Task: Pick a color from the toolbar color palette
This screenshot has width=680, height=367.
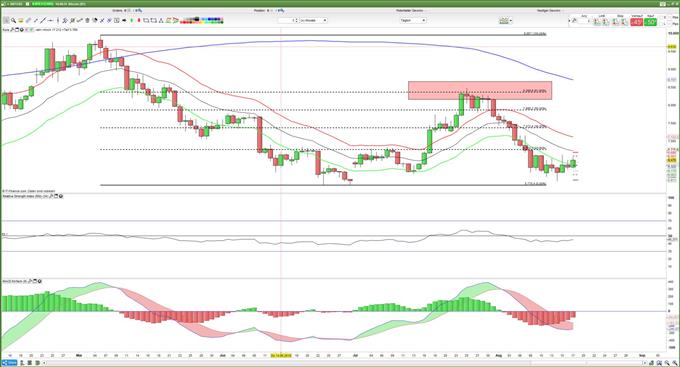Action: click(202, 20)
